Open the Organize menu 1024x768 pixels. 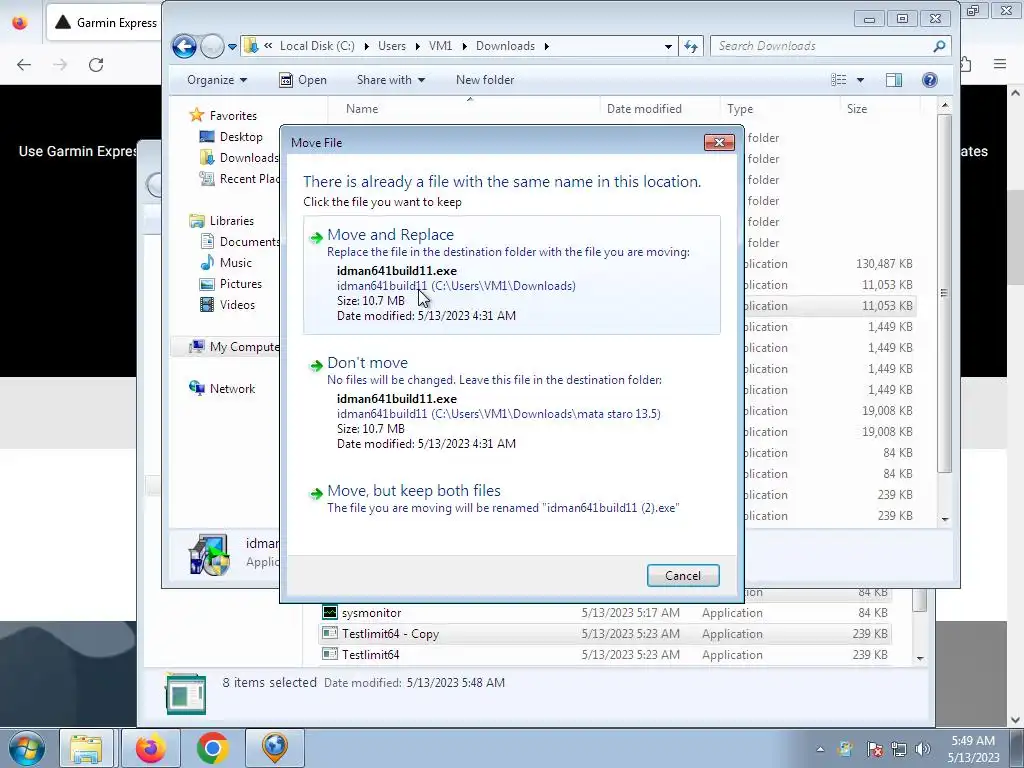click(x=217, y=80)
